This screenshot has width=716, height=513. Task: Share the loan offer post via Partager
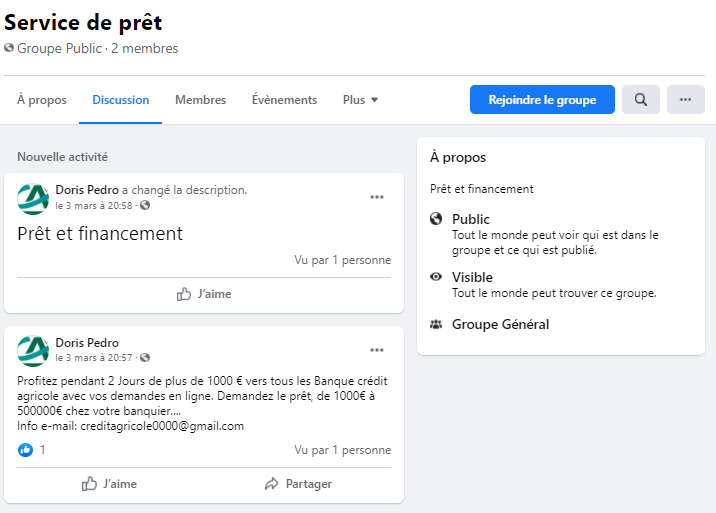coord(298,484)
